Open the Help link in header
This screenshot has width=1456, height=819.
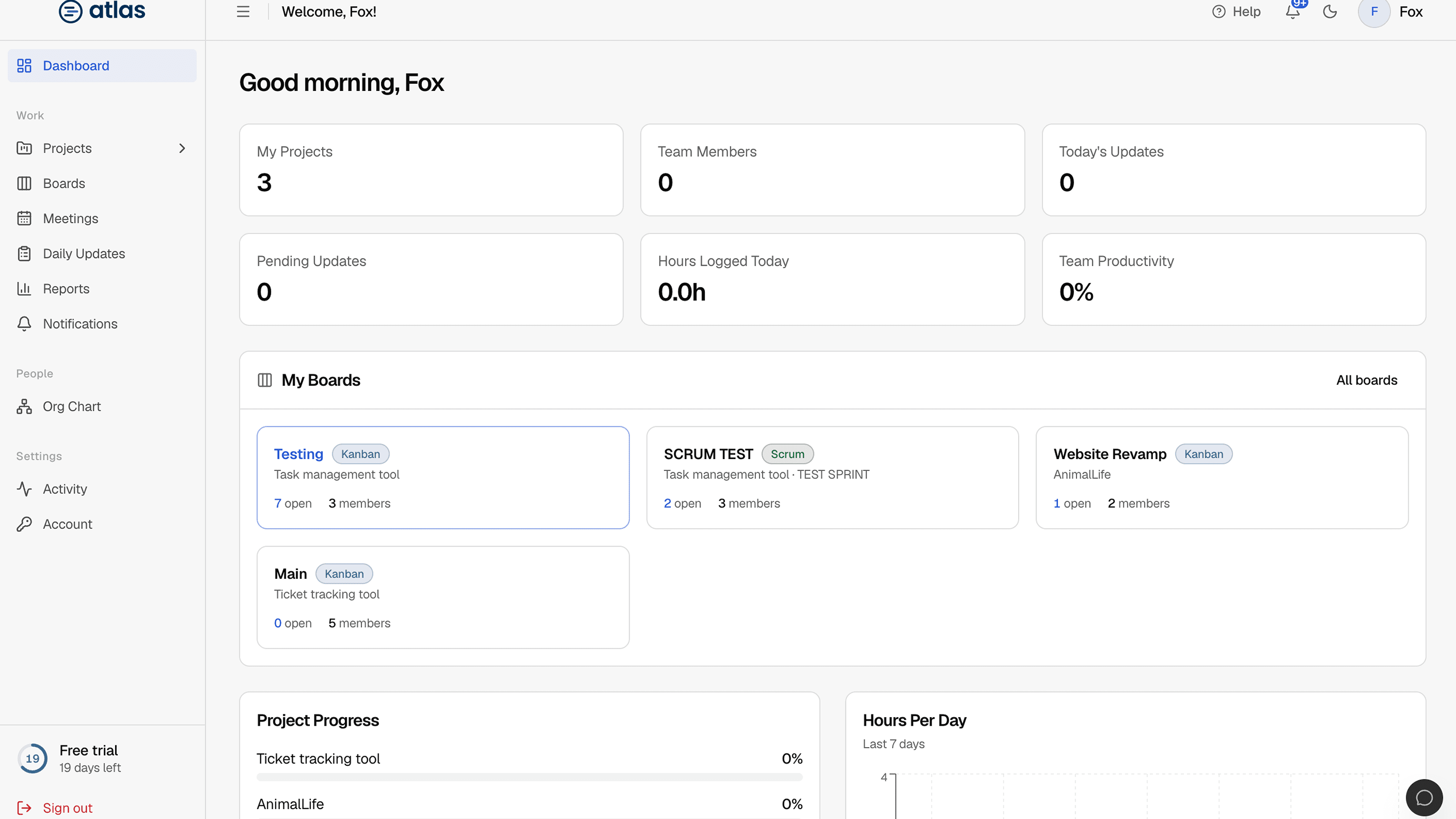click(1236, 12)
